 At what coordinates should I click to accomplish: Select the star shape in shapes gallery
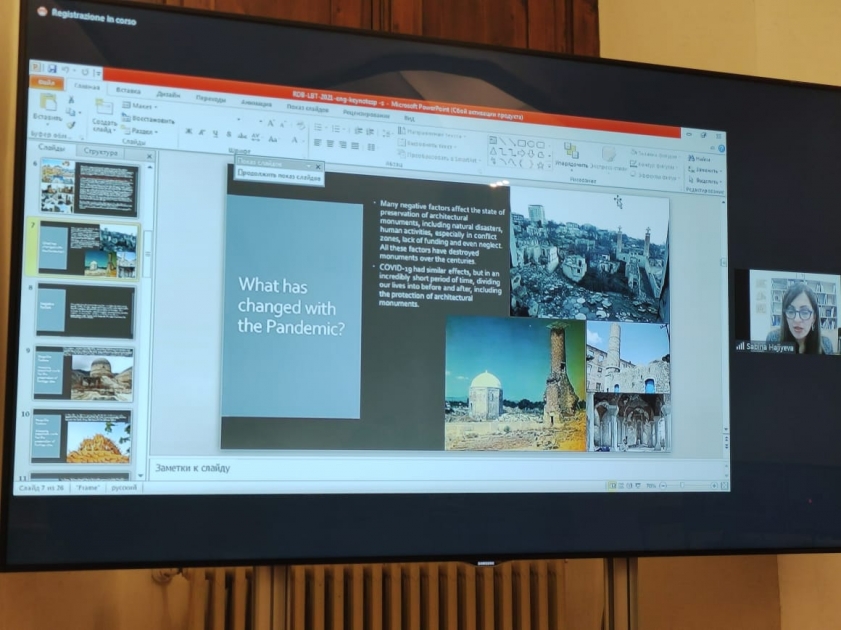(x=540, y=165)
